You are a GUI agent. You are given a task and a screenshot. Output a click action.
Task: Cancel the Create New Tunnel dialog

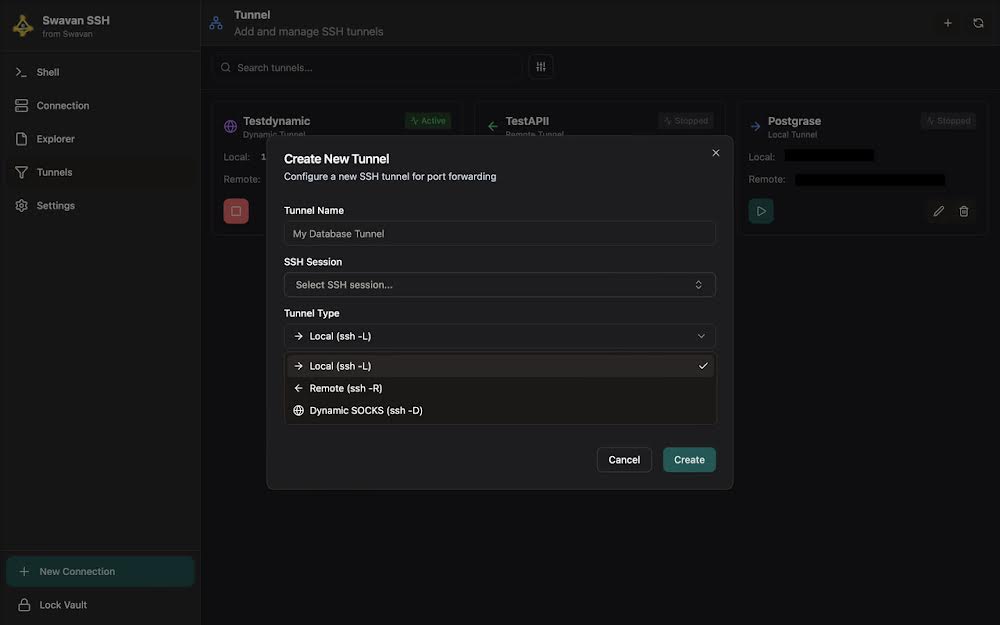coord(624,459)
